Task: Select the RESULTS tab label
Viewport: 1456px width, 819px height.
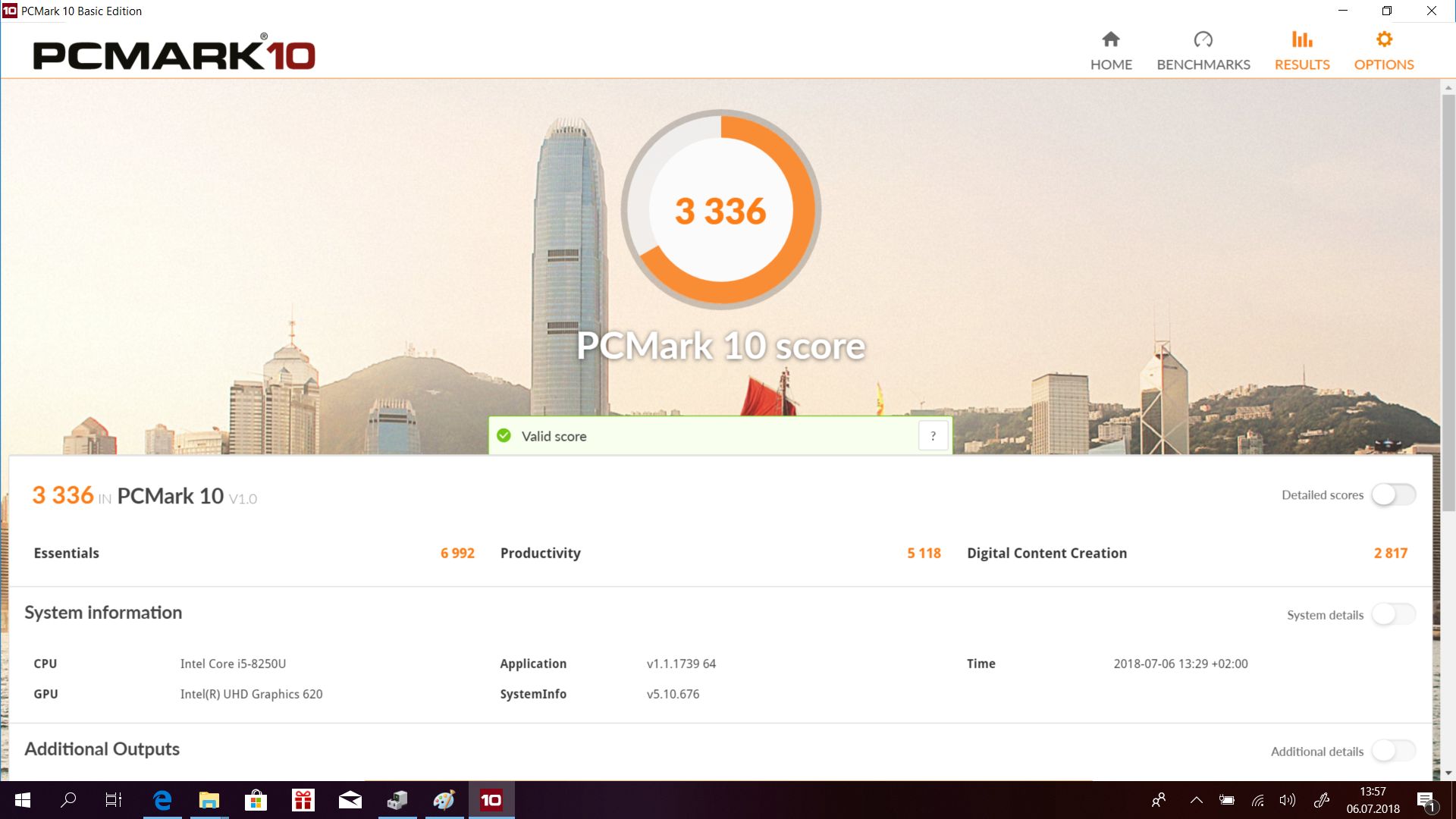Action: tap(1302, 64)
